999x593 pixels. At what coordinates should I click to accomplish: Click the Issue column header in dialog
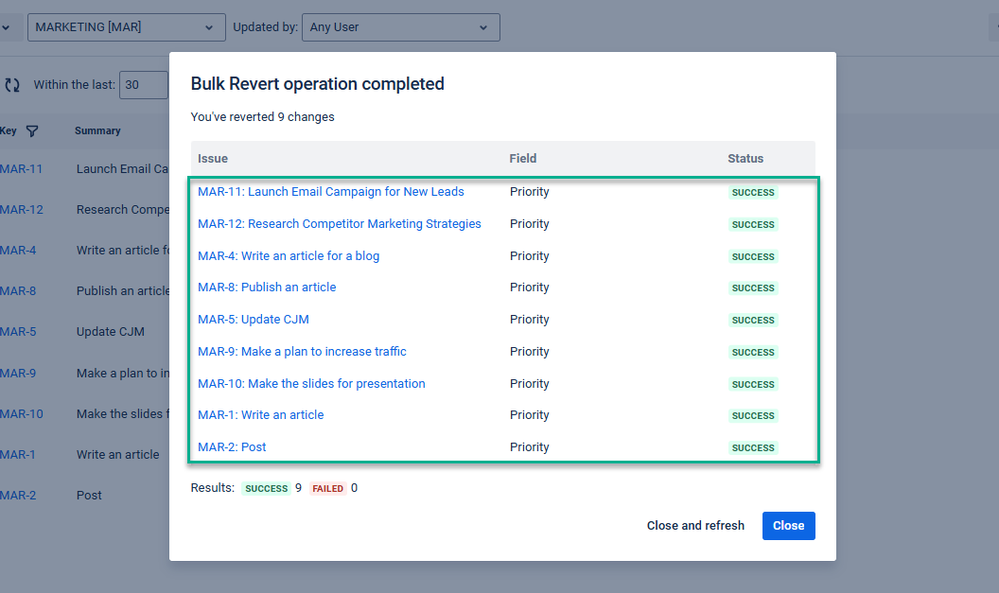click(212, 159)
